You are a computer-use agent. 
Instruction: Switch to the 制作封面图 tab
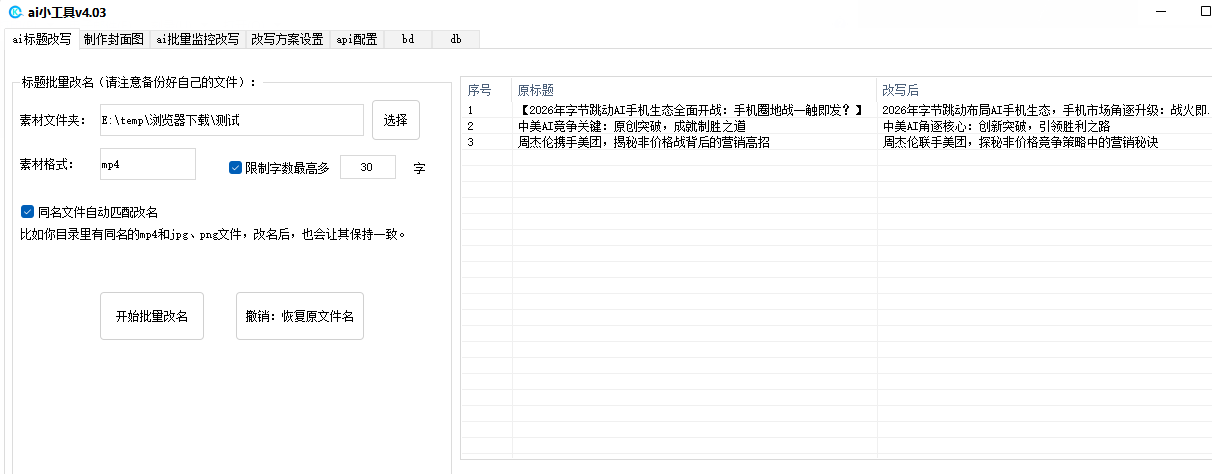point(114,40)
